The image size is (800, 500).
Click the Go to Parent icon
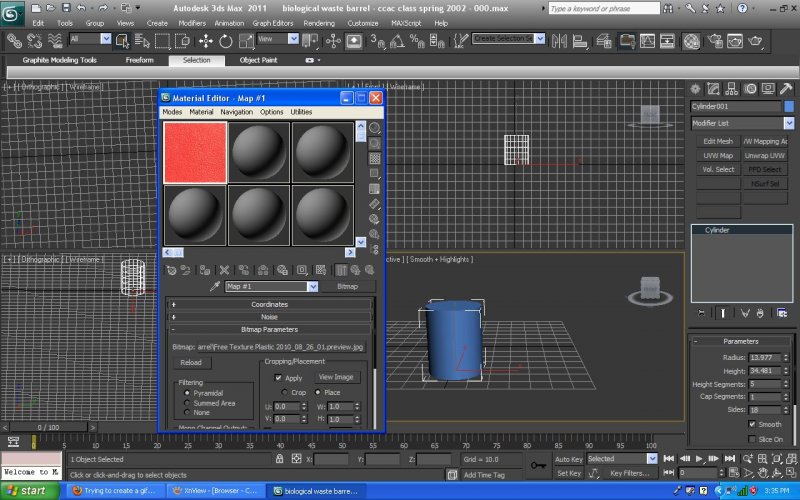pos(356,270)
